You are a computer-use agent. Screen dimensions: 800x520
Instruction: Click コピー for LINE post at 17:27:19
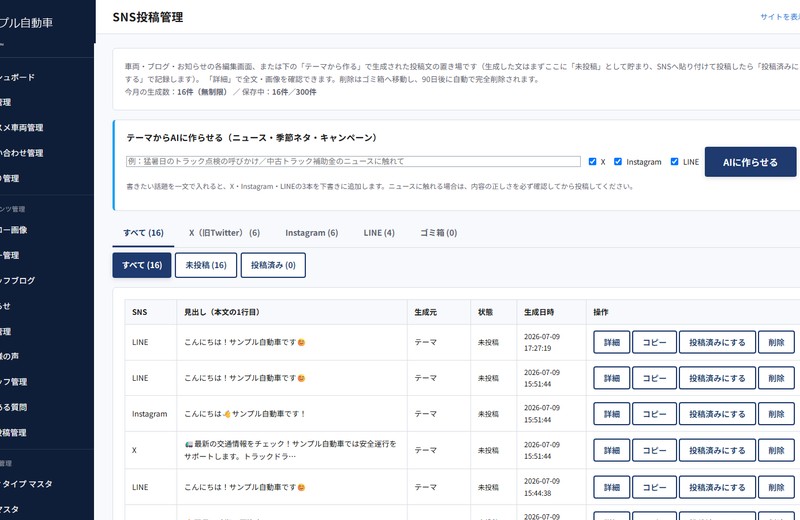(x=654, y=342)
